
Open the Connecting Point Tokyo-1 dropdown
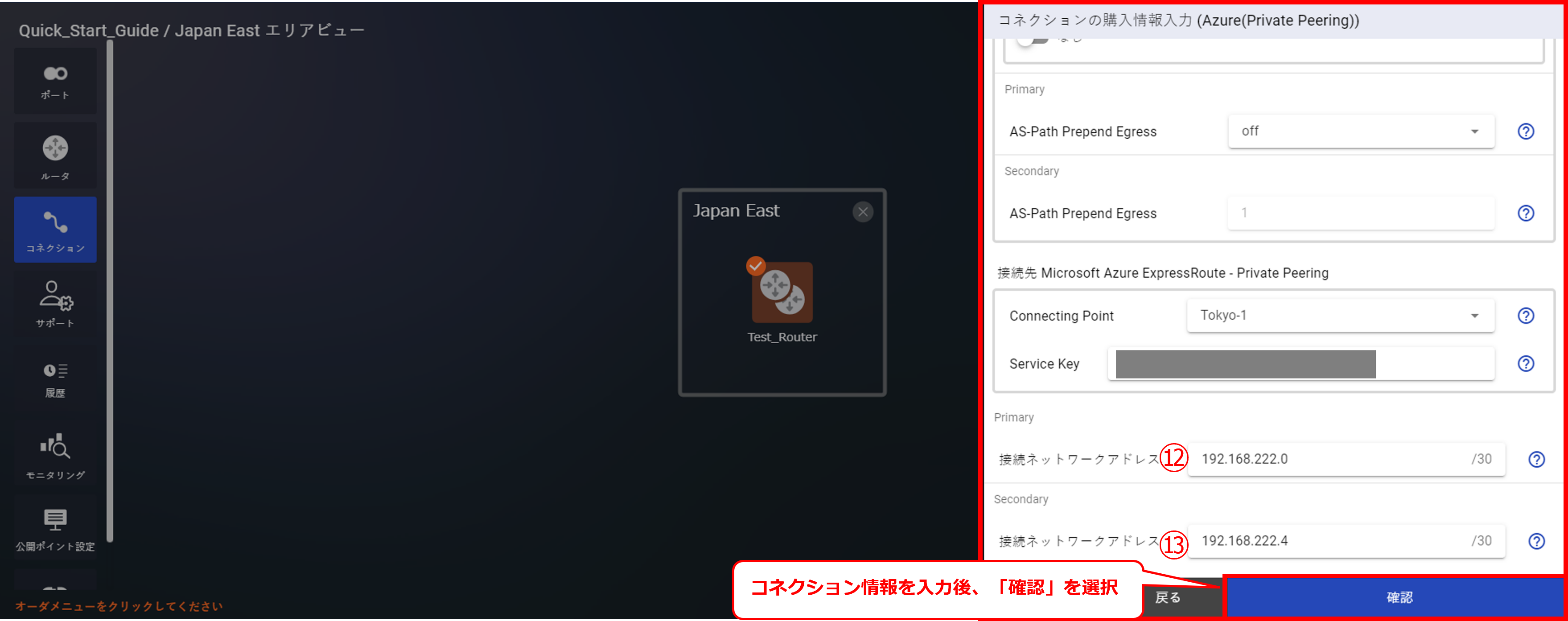point(1340,315)
